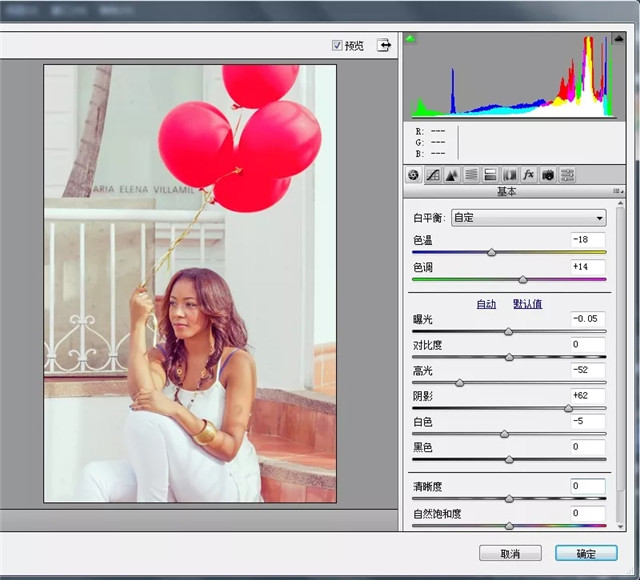This screenshot has width=640, height=580.
Task: Switch to the Tone Curve panel icon
Action: (432, 175)
